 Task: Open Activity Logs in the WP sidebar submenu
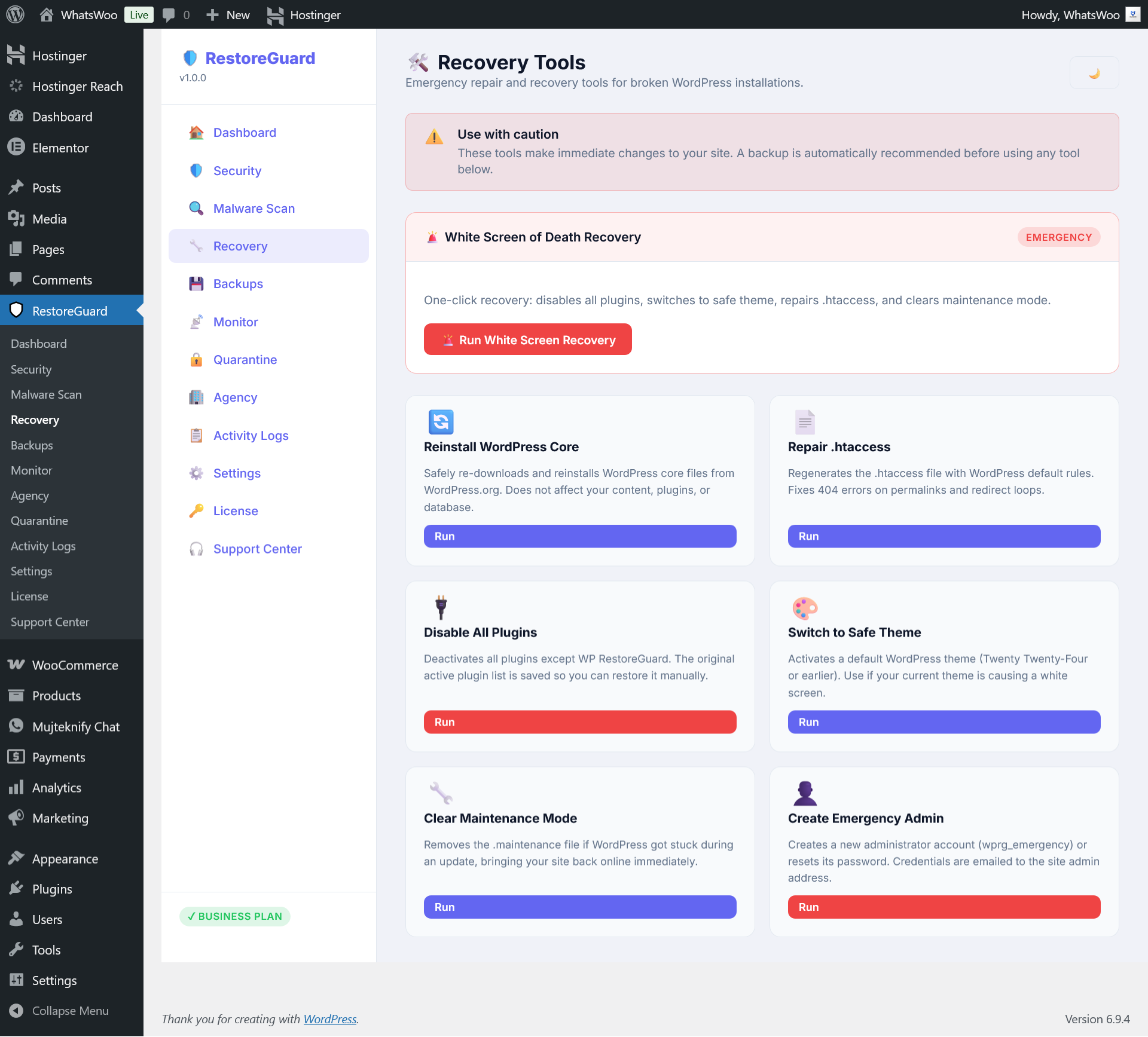point(43,546)
